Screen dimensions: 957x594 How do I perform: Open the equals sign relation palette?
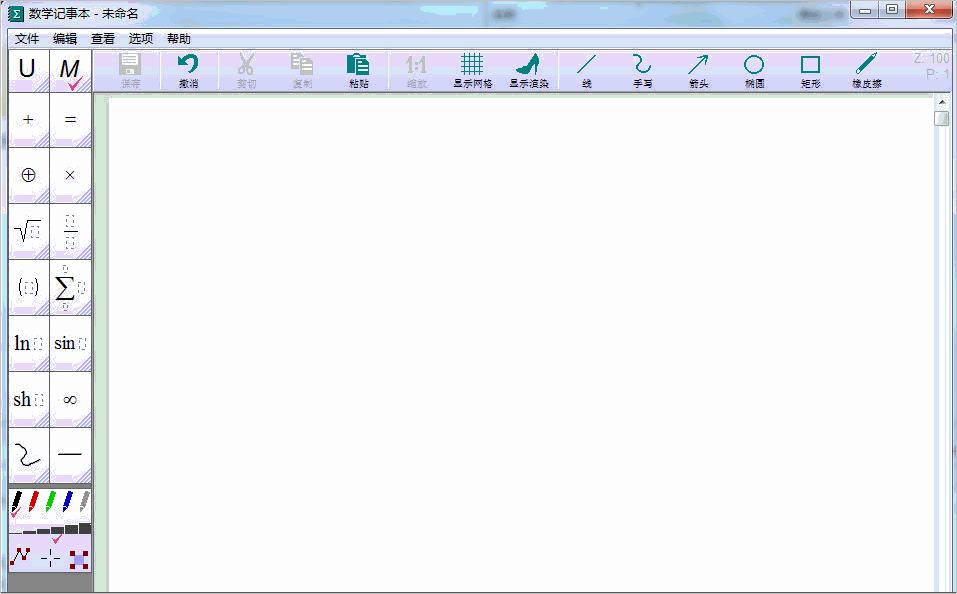70,120
